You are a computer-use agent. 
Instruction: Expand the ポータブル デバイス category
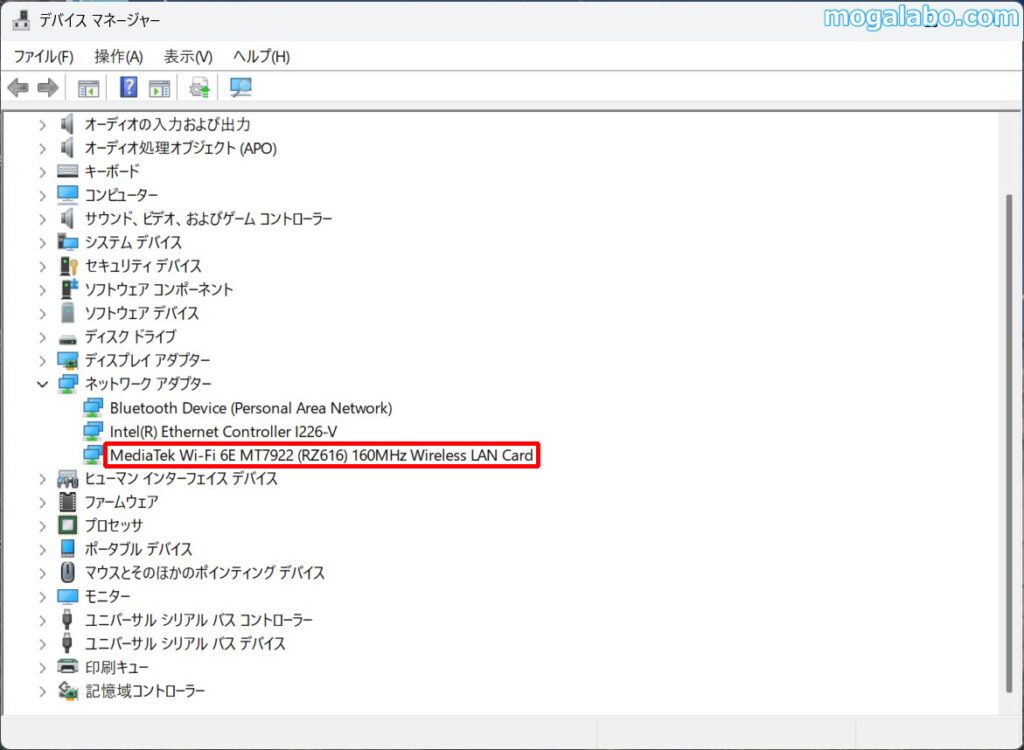point(42,549)
